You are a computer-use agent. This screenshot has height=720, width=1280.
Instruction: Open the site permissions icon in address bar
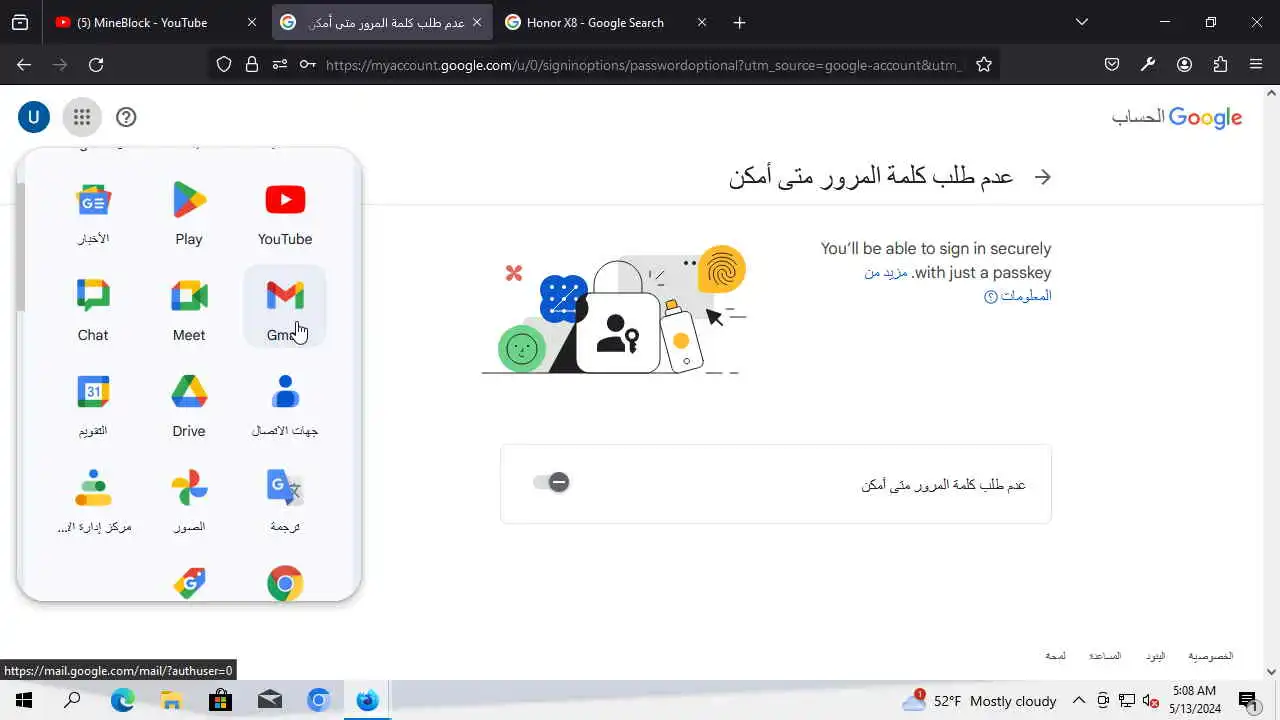click(280, 64)
